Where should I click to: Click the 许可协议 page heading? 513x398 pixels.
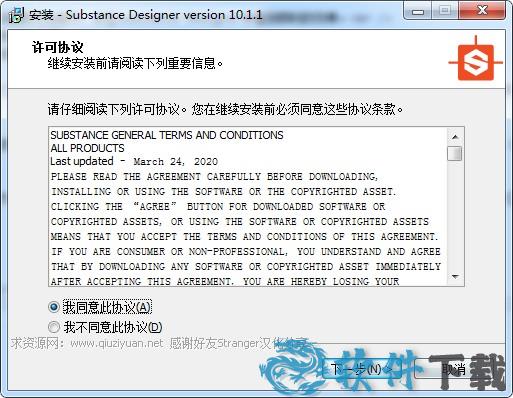[58, 47]
